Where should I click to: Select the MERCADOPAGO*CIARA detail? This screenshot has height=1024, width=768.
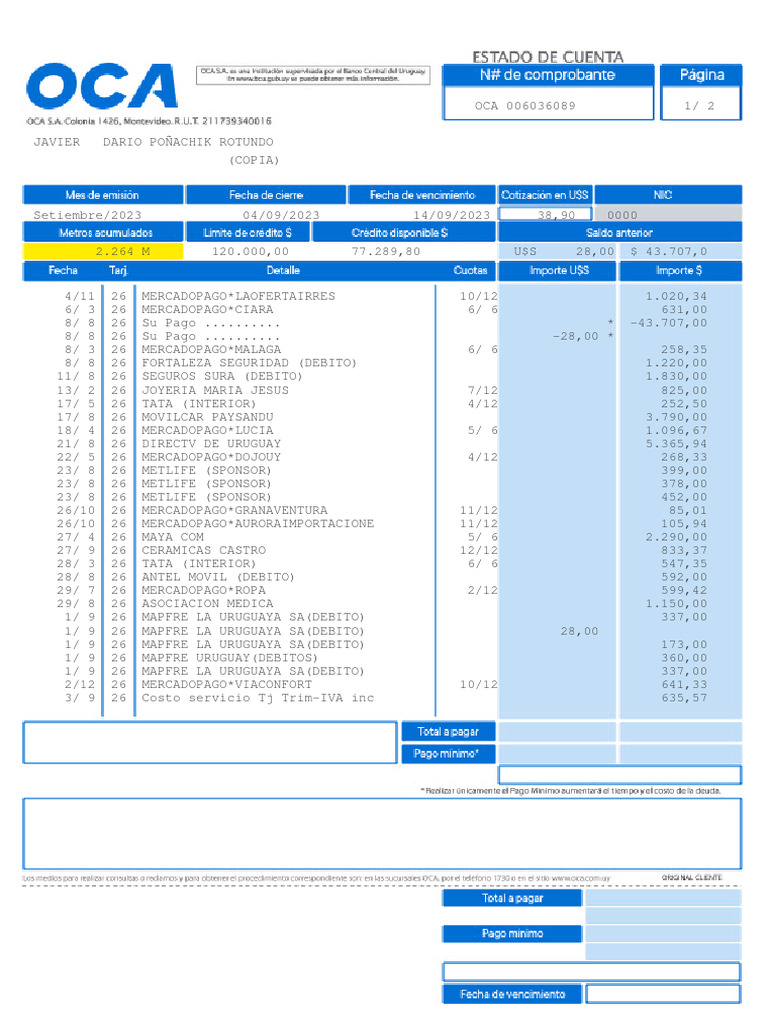click(x=207, y=310)
